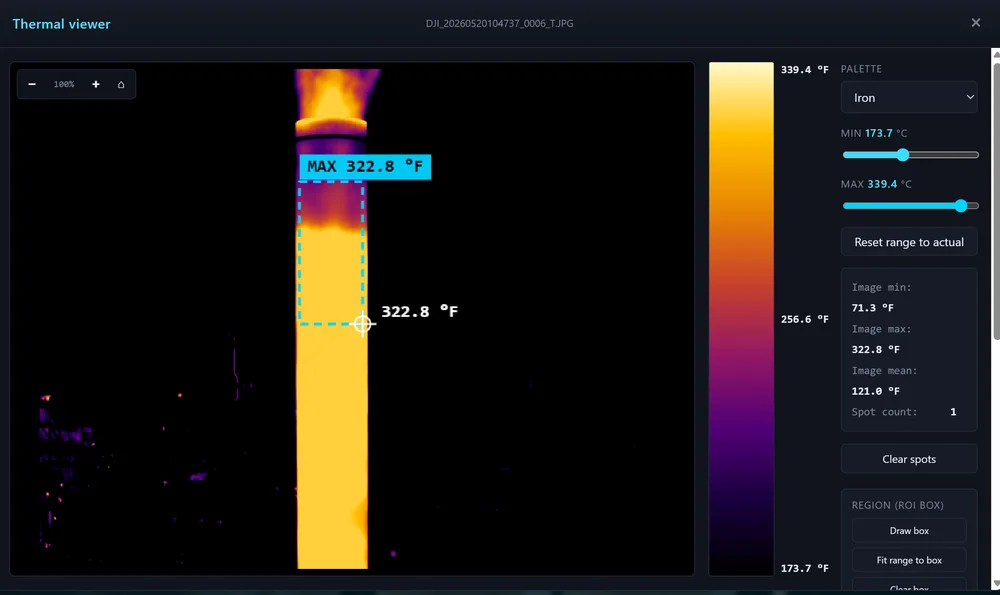Click the 256.6 °F scale middle label

tap(805, 319)
